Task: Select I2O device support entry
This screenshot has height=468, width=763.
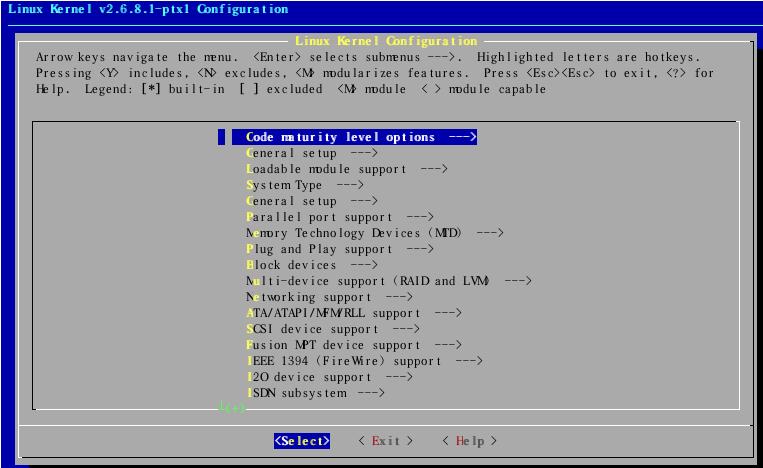Action: tap(329, 377)
